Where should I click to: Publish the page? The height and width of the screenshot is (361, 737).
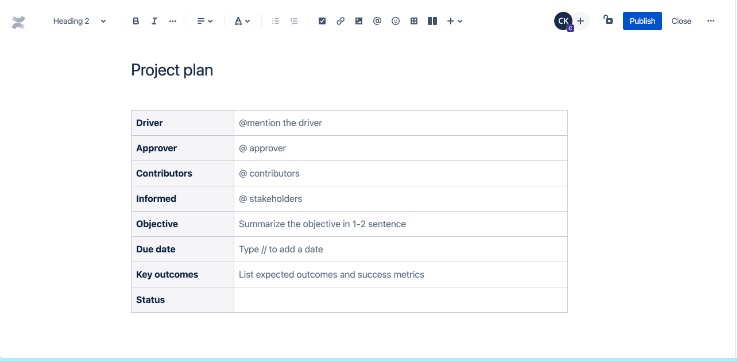(642, 21)
